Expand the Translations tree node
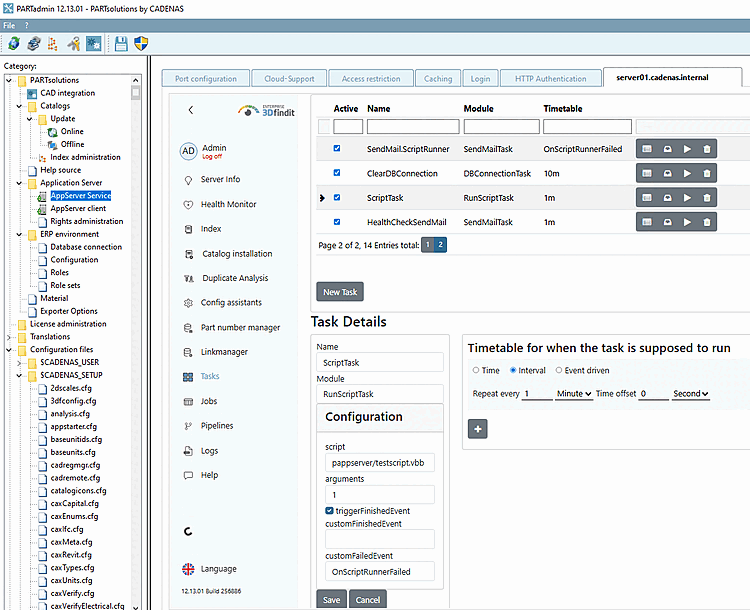 [9, 337]
